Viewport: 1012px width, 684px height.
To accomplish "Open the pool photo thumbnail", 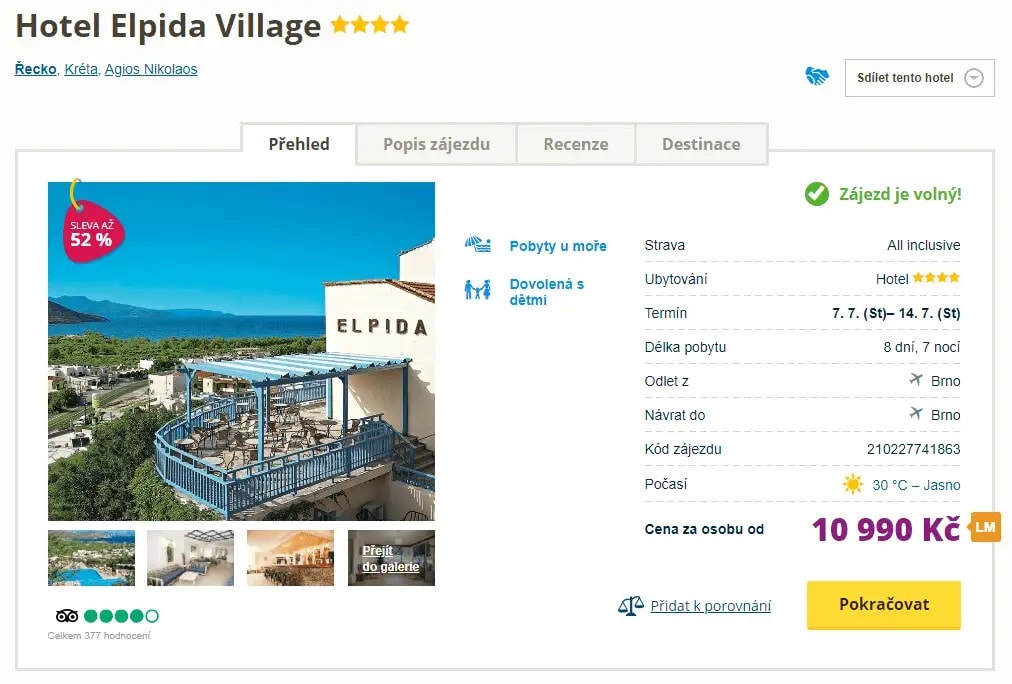I will pos(91,558).
